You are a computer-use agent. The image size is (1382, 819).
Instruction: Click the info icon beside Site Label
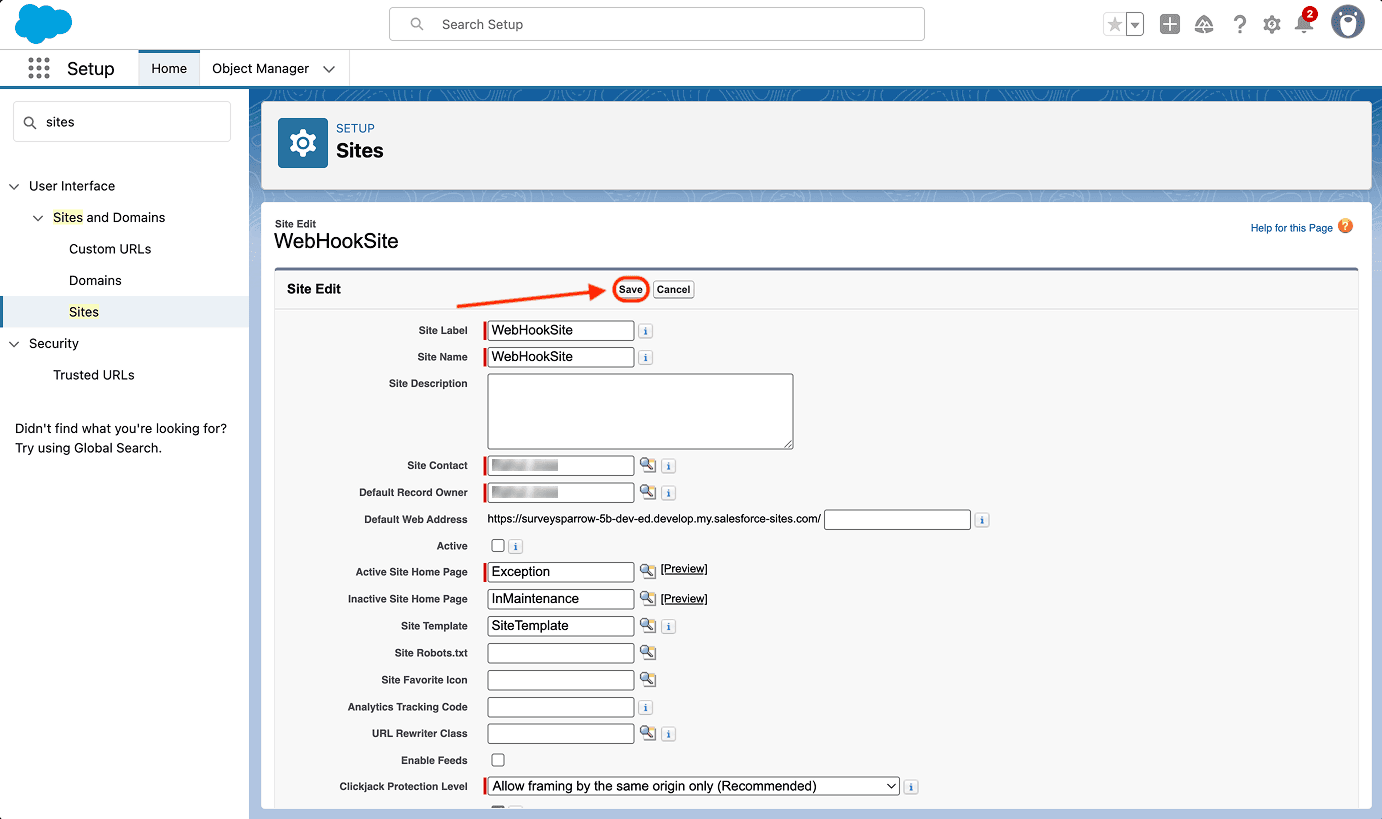646,331
